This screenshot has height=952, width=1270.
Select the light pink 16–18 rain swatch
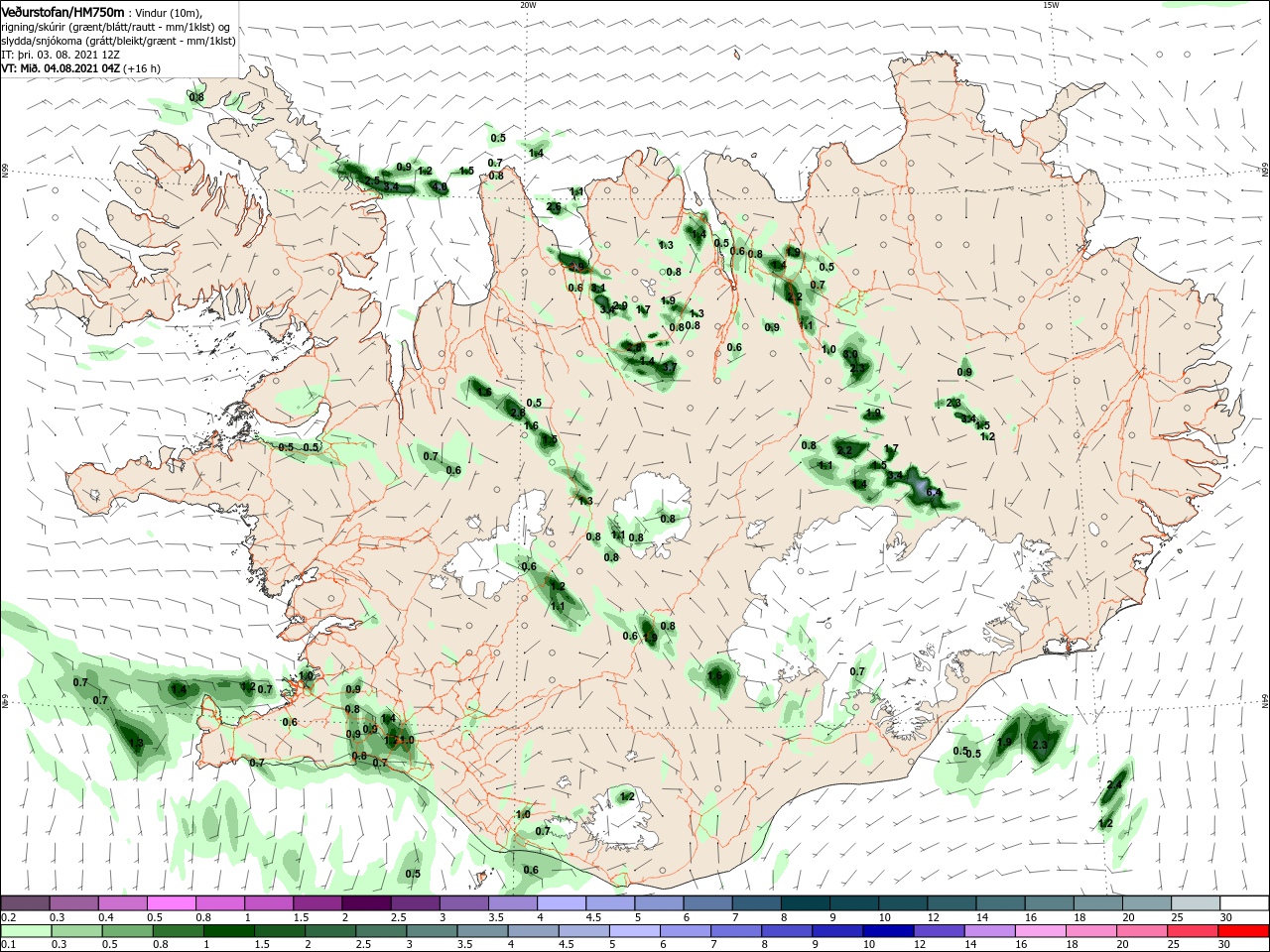(x=1042, y=931)
